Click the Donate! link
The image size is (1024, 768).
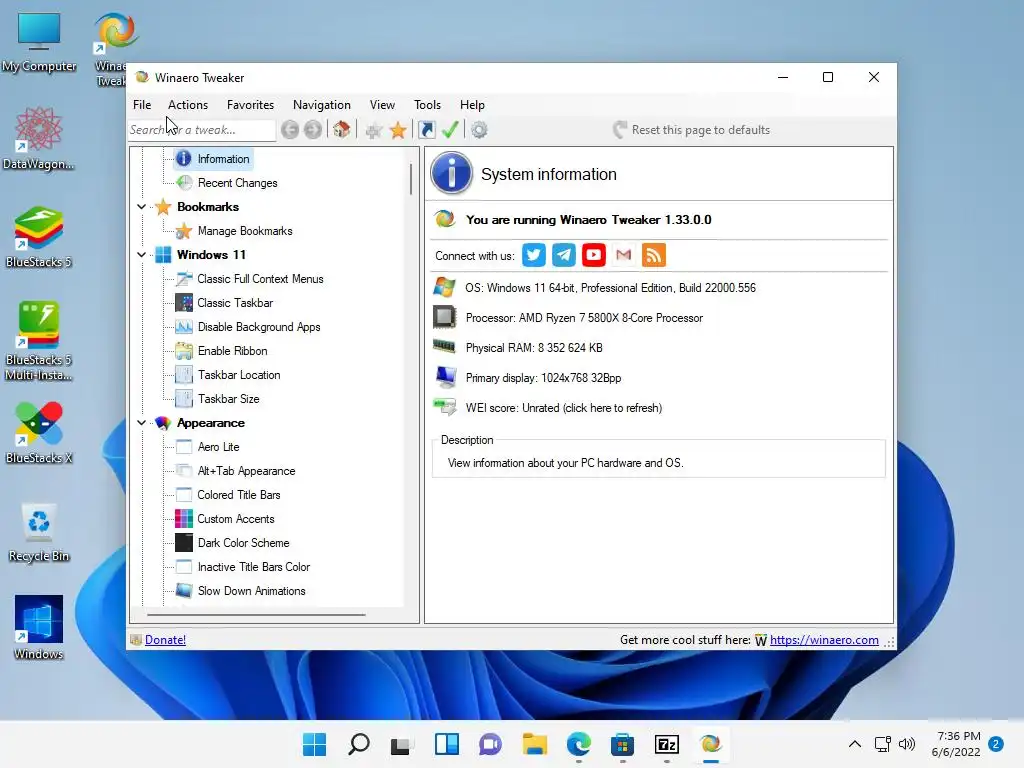tap(165, 640)
